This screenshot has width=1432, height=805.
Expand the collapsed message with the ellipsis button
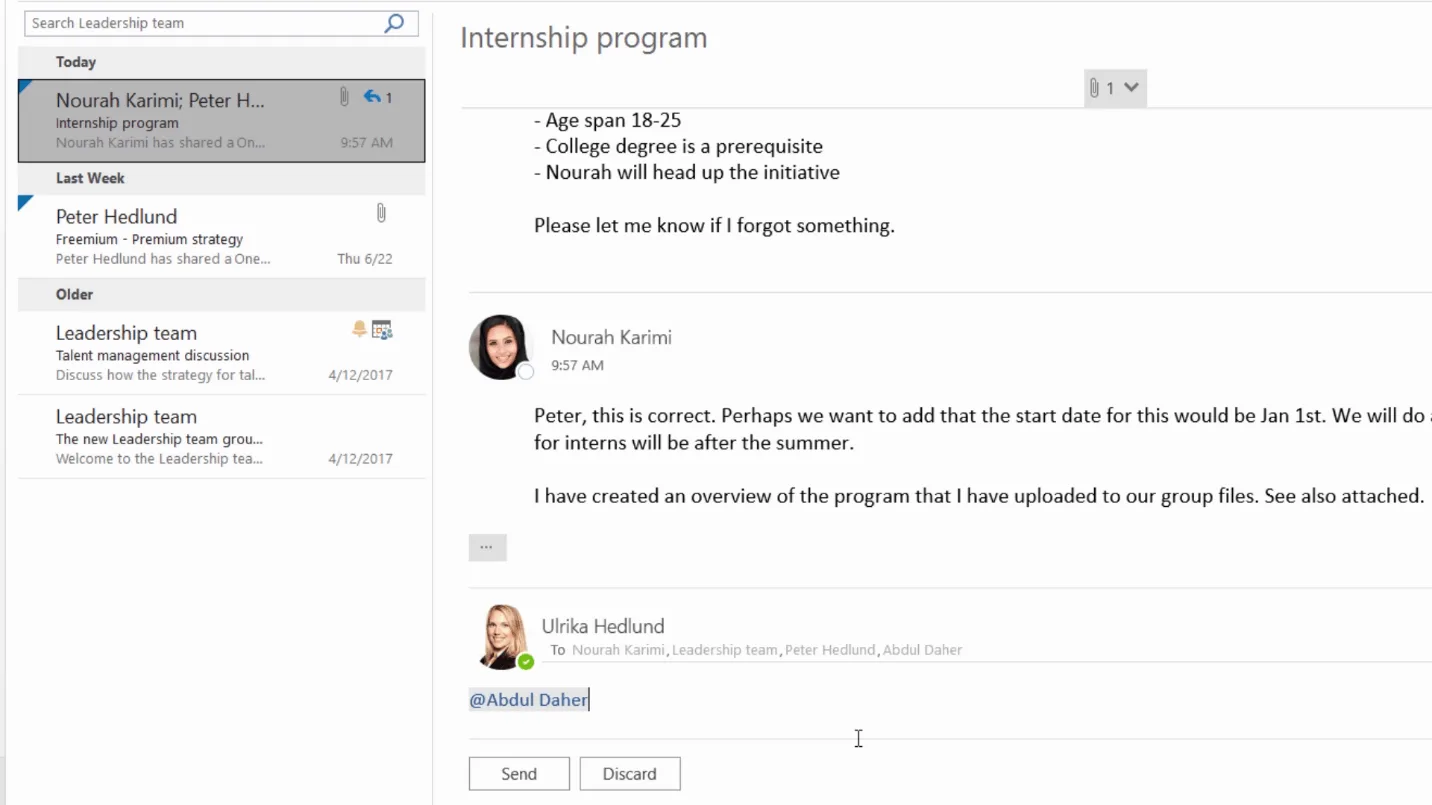pos(487,547)
